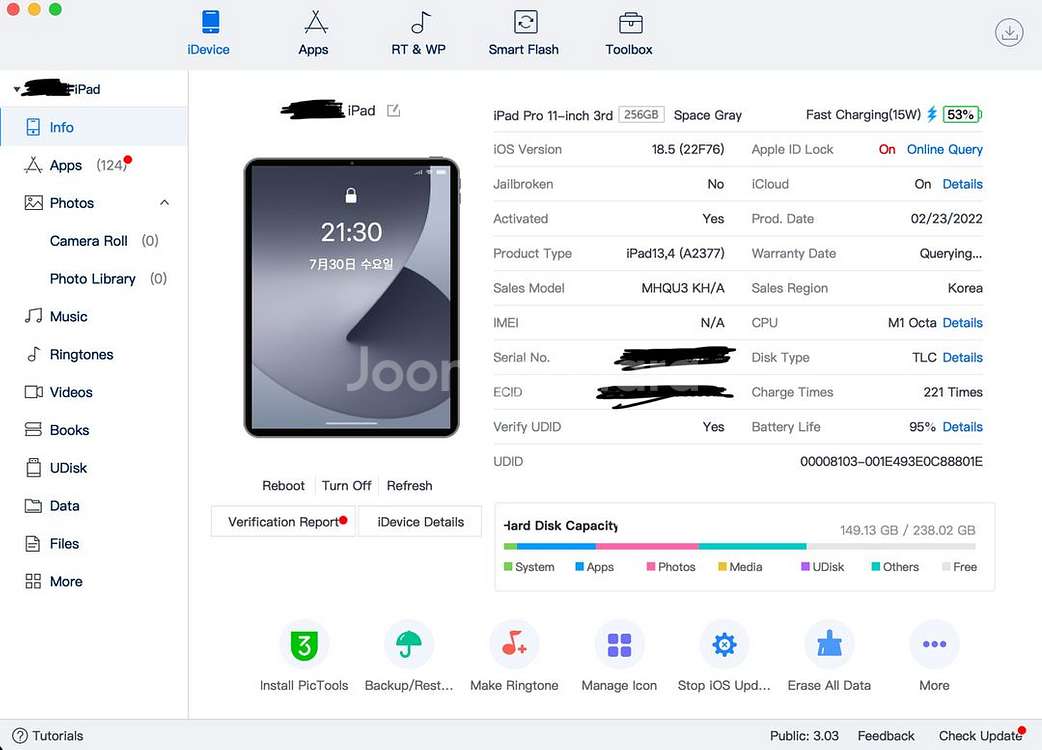Click the Free legend color swatch
The width and height of the screenshot is (1042, 750).
coord(946,567)
